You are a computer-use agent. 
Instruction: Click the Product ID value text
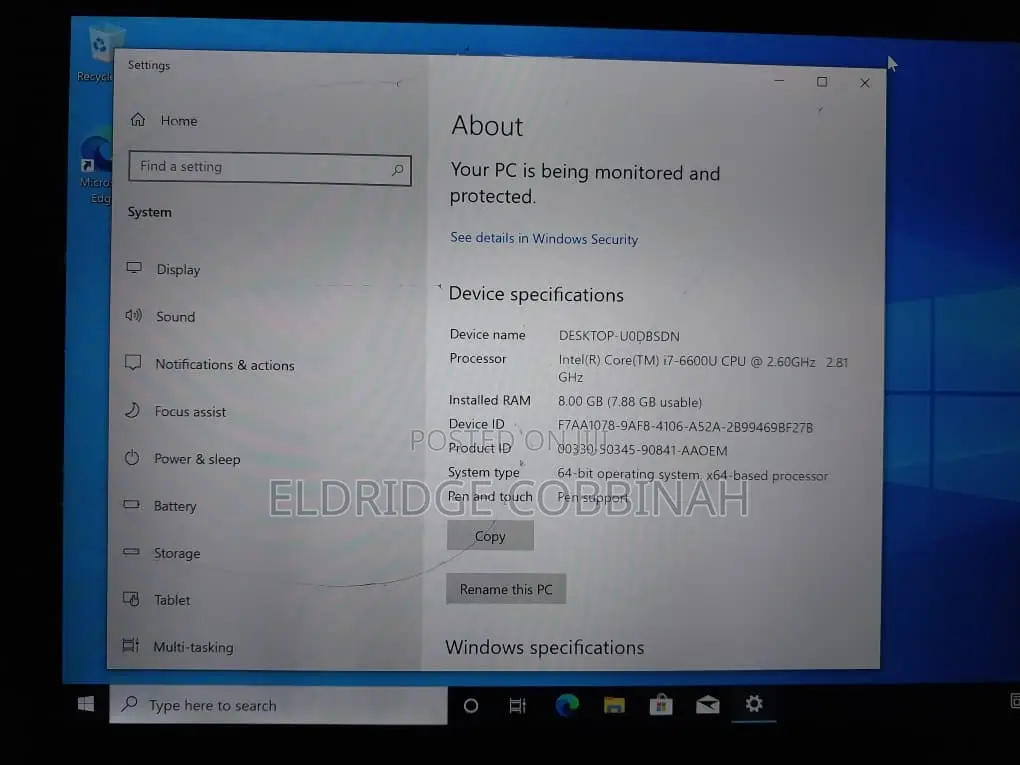pos(642,450)
